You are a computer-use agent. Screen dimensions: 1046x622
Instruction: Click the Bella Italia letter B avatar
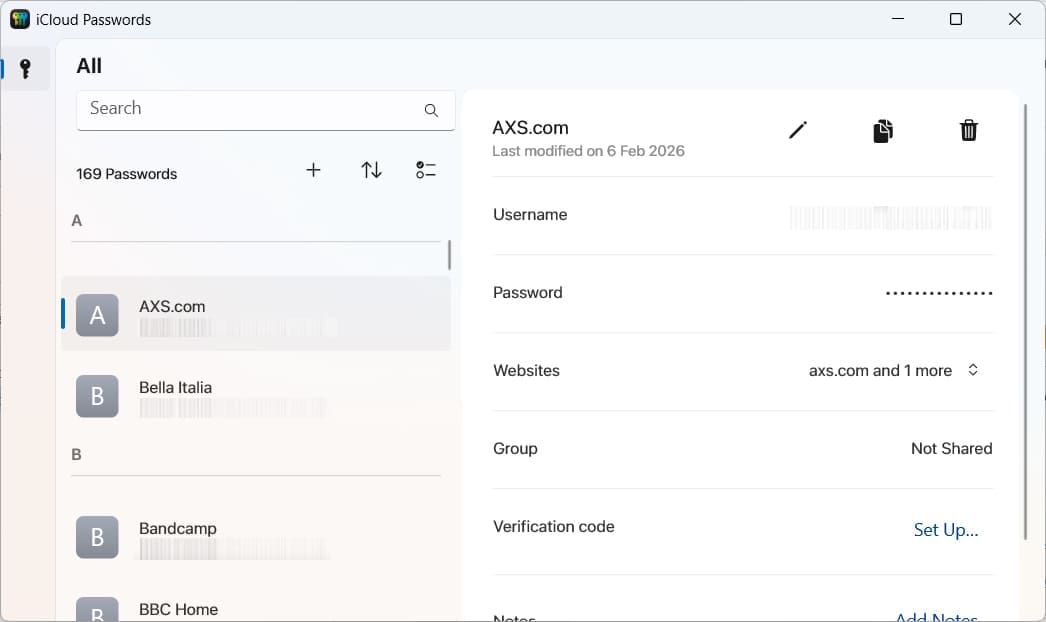tap(97, 396)
